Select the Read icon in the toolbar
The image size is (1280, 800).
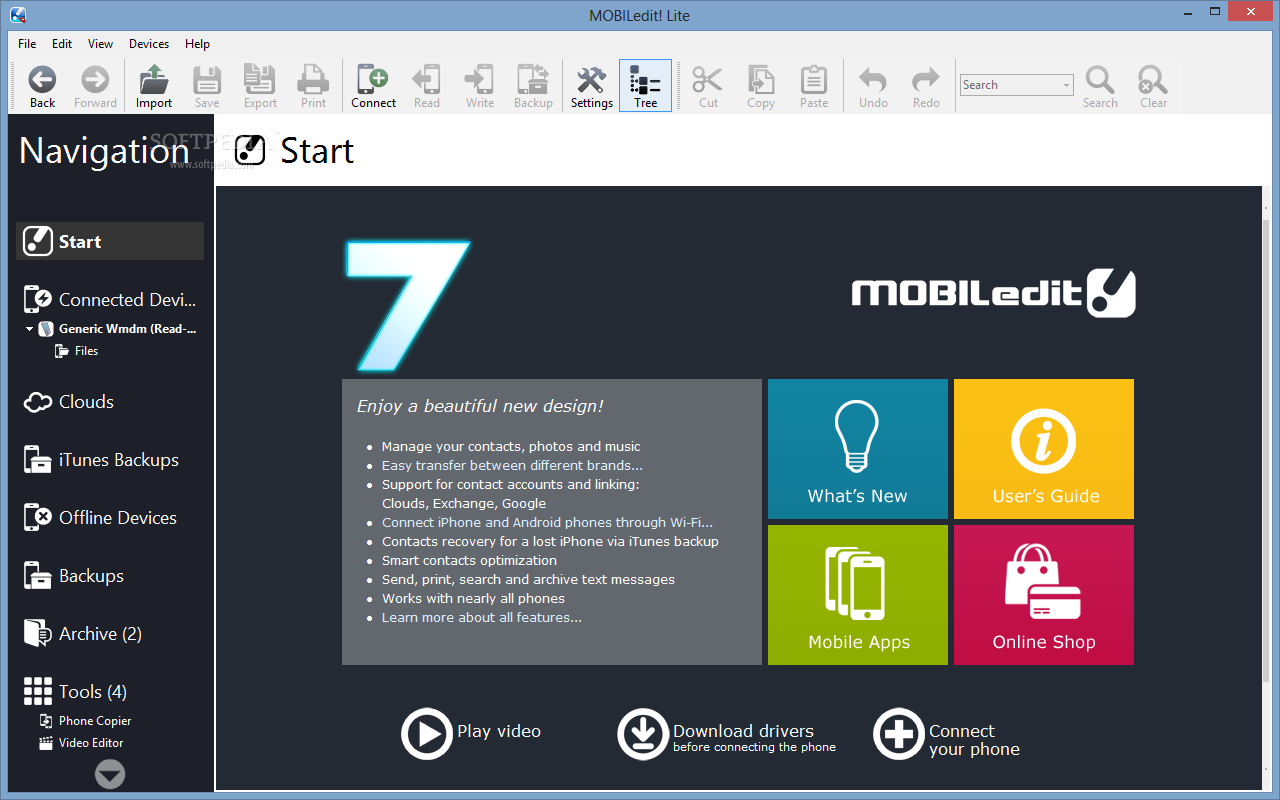pos(426,85)
